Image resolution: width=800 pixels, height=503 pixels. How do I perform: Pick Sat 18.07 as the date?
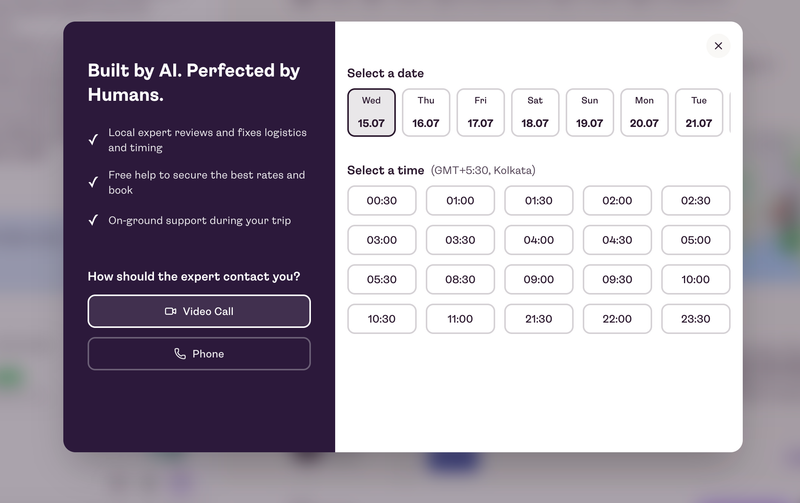[535, 113]
